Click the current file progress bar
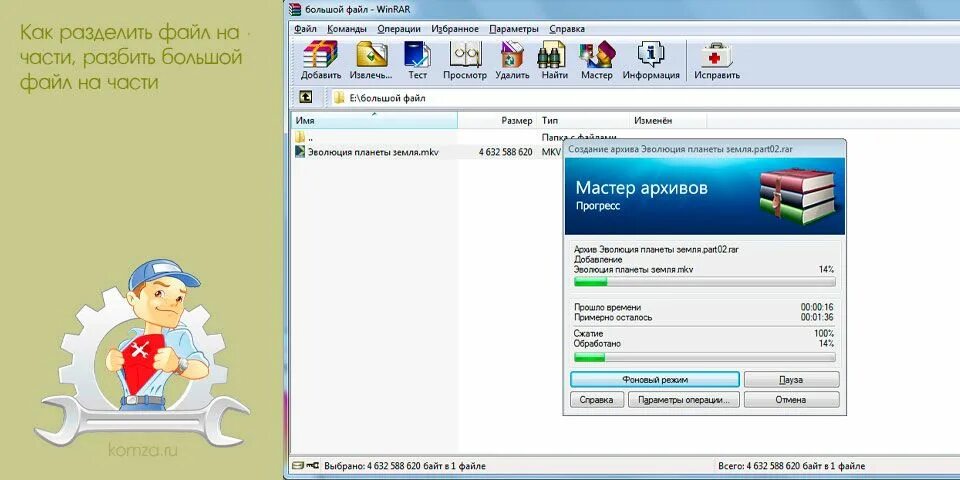The image size is (960, 480). click(x=704, y=282)
